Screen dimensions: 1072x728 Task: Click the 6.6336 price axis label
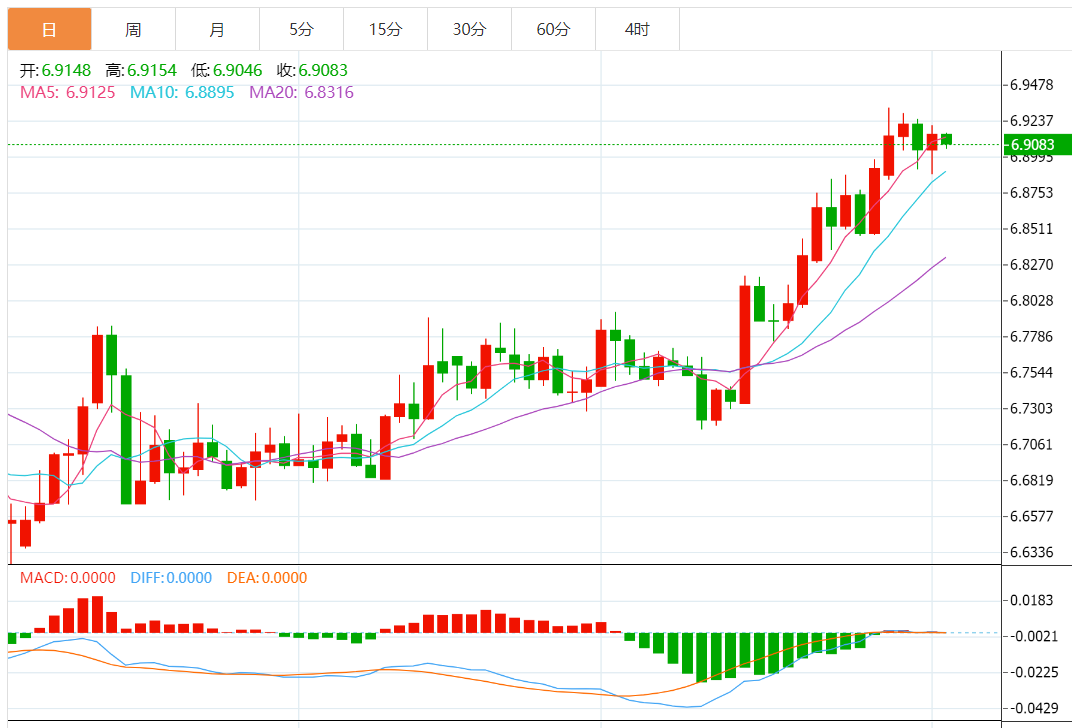[1032, 552]
